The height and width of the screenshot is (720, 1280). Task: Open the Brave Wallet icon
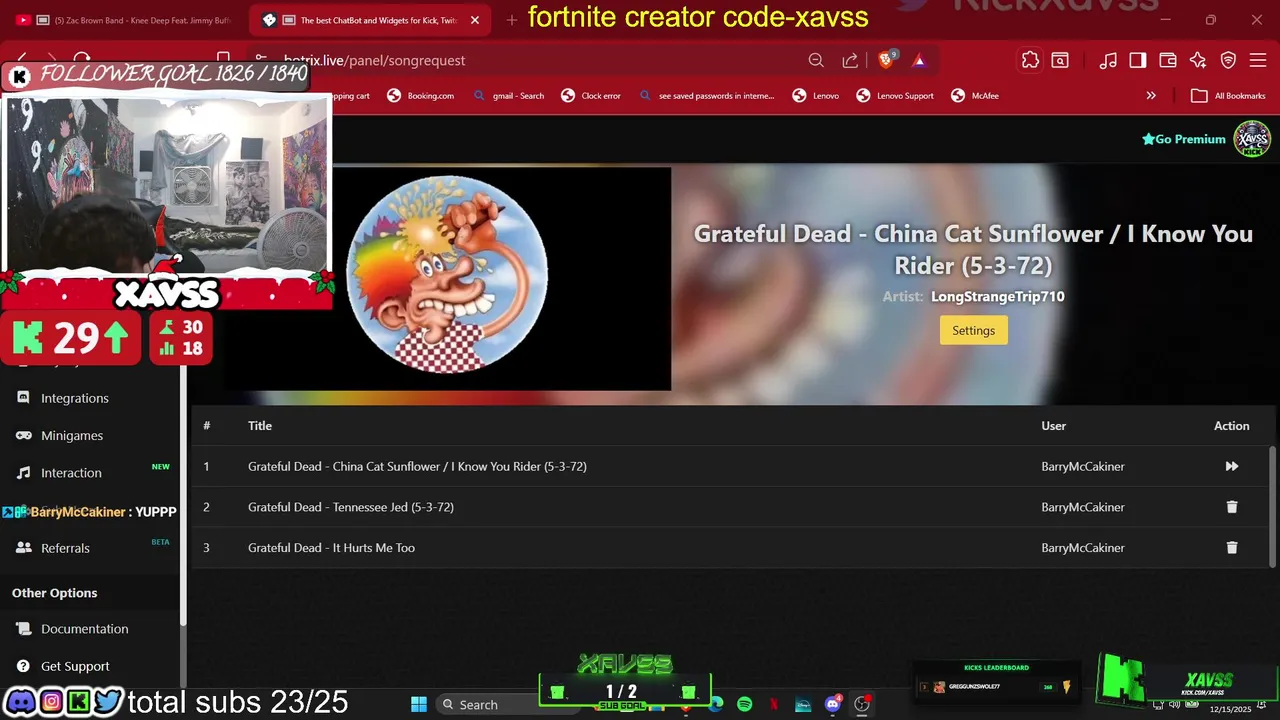(x=1168, y=60)
